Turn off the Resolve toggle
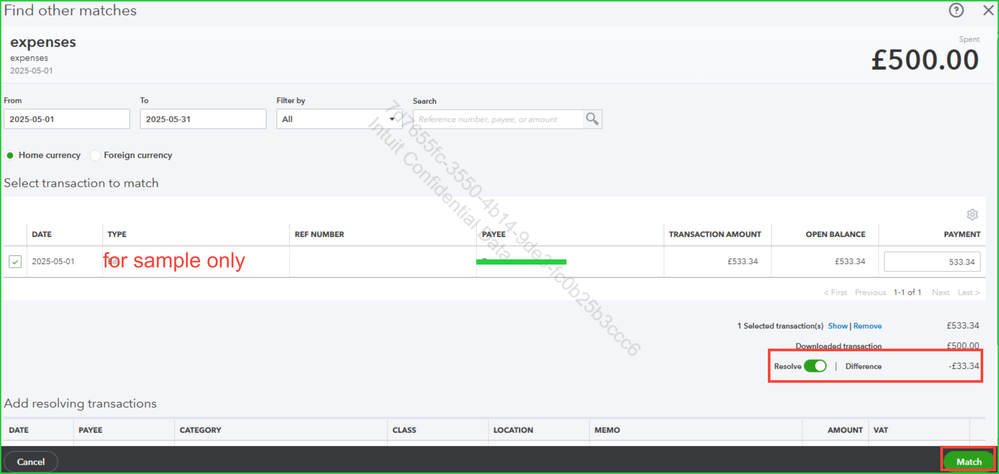Screen dimensions: 999x474 click(x=815, y=366)
